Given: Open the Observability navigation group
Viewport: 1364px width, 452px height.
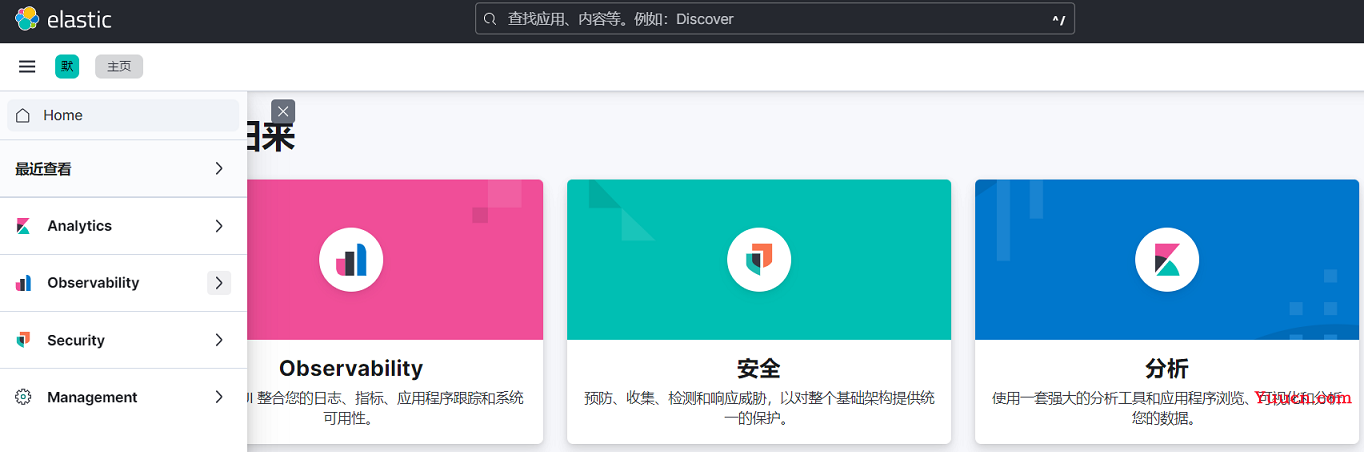Looking at the screenshot, I should tap(123, 283).
